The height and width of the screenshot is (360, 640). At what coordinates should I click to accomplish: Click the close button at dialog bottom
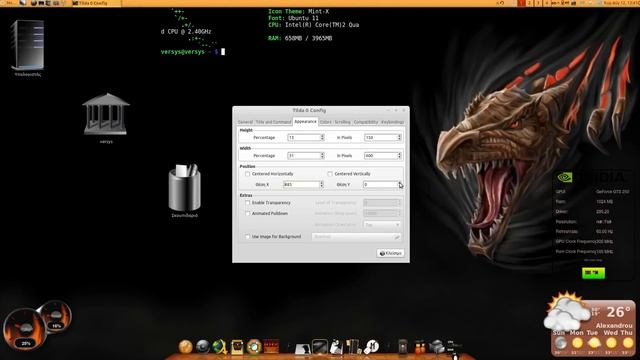coord(390,253)
